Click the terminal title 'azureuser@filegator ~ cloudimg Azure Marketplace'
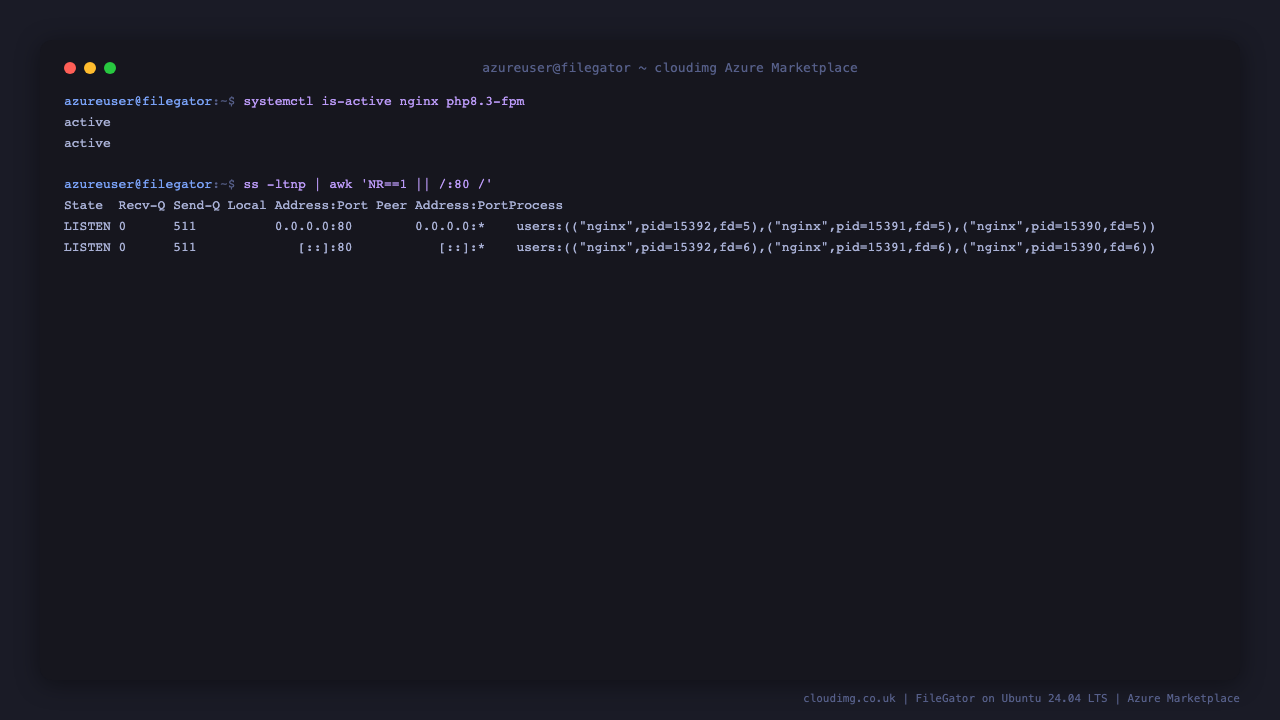The width and height of the screenshot is (1280, 720). tap(670, 68)
